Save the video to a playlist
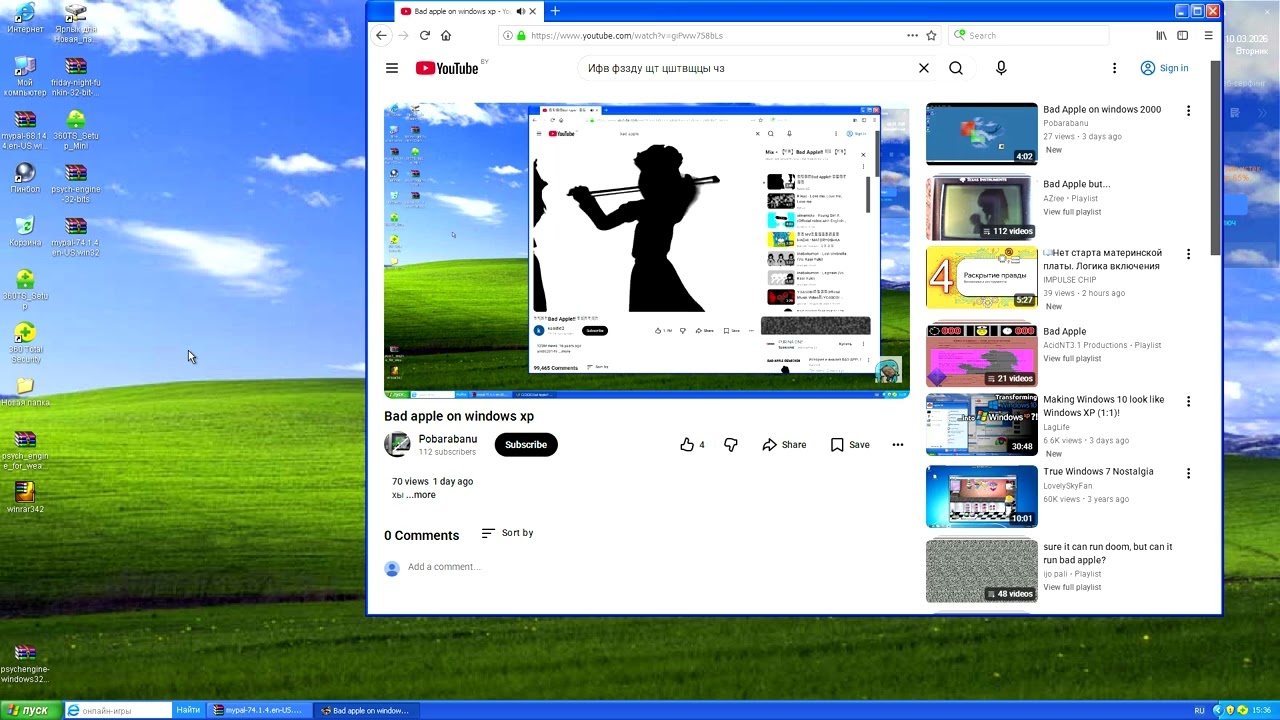This screenshot has height=720, width=1280. (850, 445)
